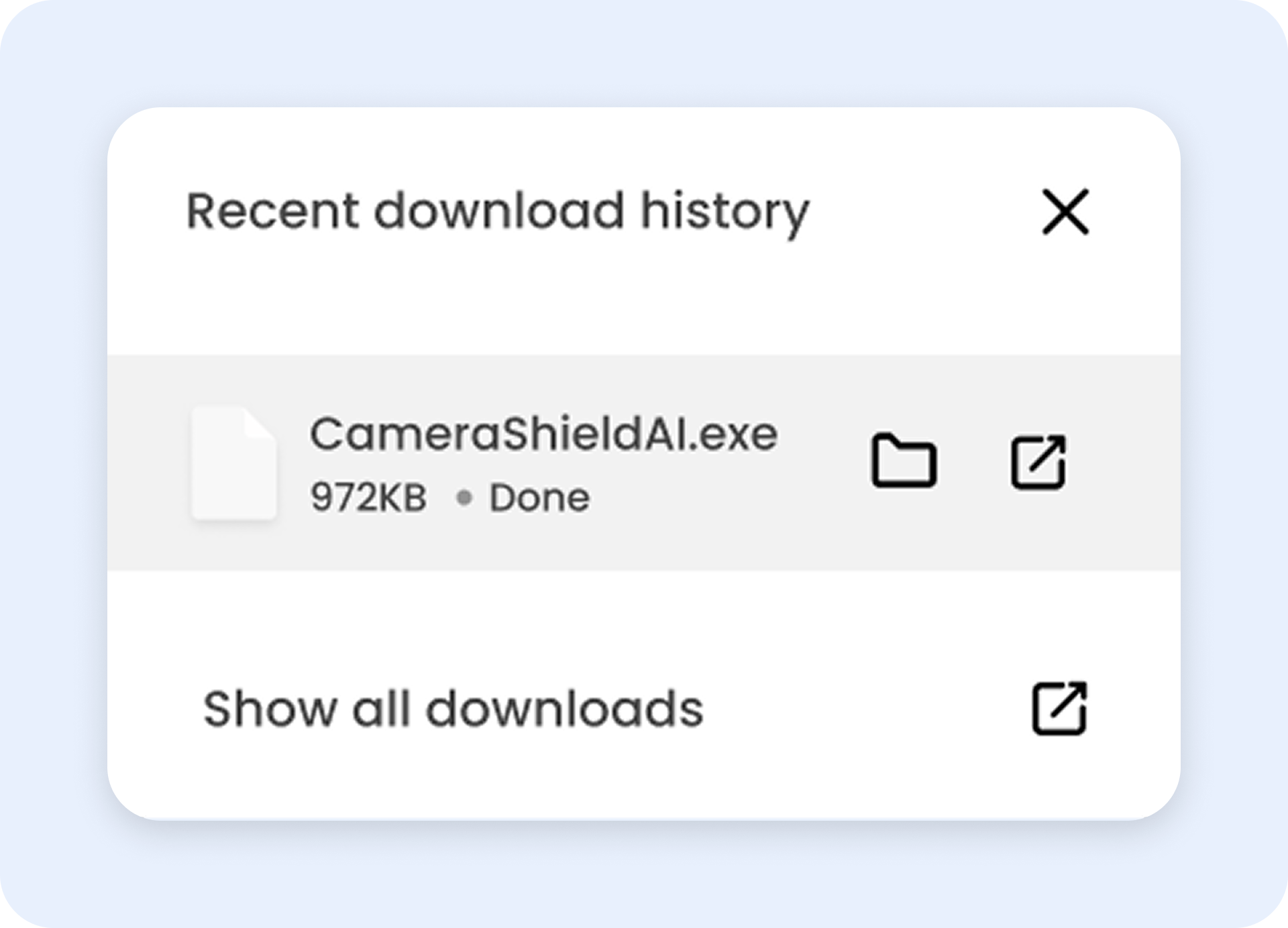Open CameraShieldAI.exe via the external-link icon
The width and height of the screenshot is (1288, 928).
coord(1038,461)
